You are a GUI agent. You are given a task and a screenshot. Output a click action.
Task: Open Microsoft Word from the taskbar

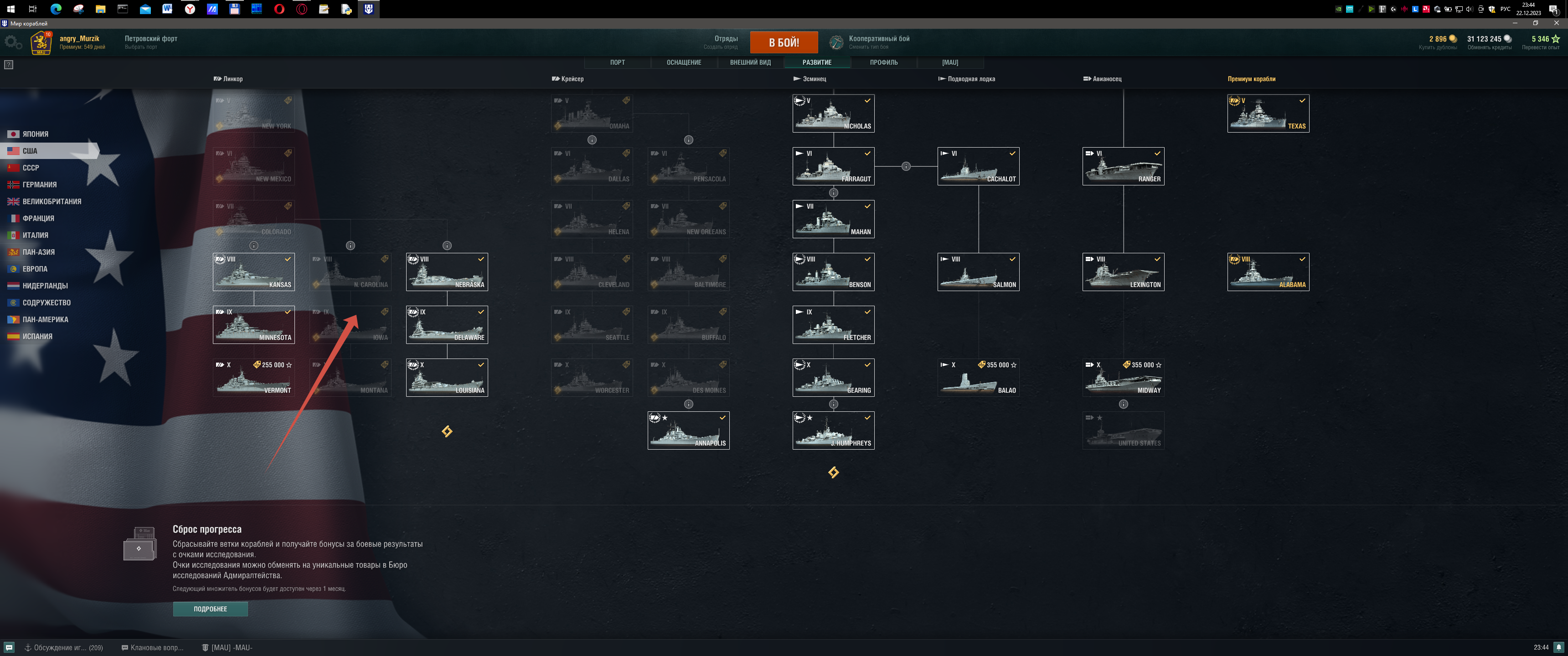coord(167,9)
